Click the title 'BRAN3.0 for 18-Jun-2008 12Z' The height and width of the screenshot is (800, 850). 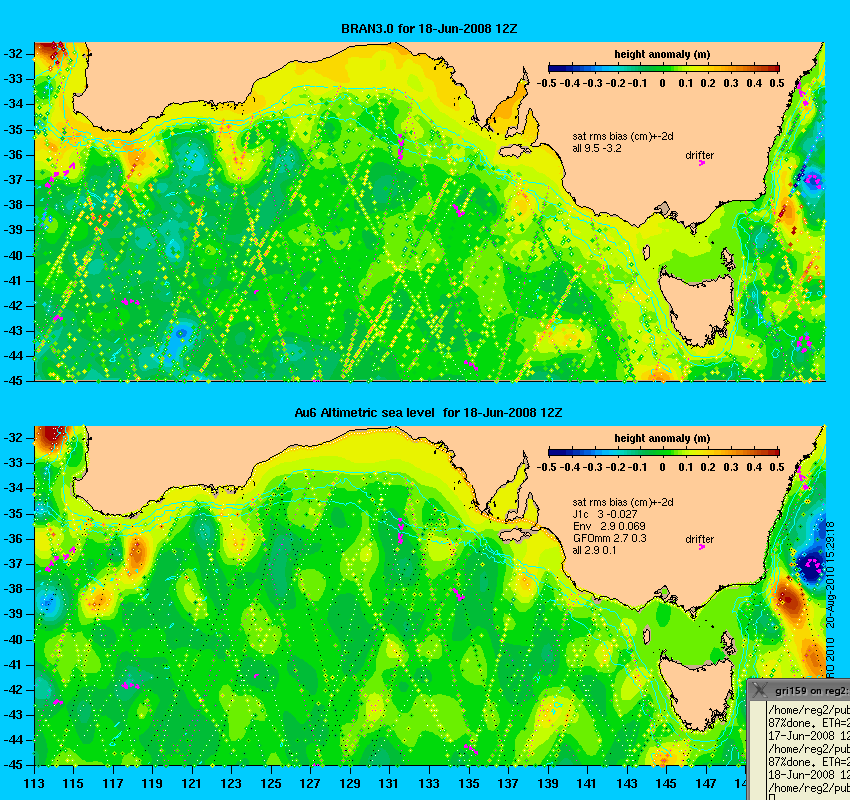429,29
